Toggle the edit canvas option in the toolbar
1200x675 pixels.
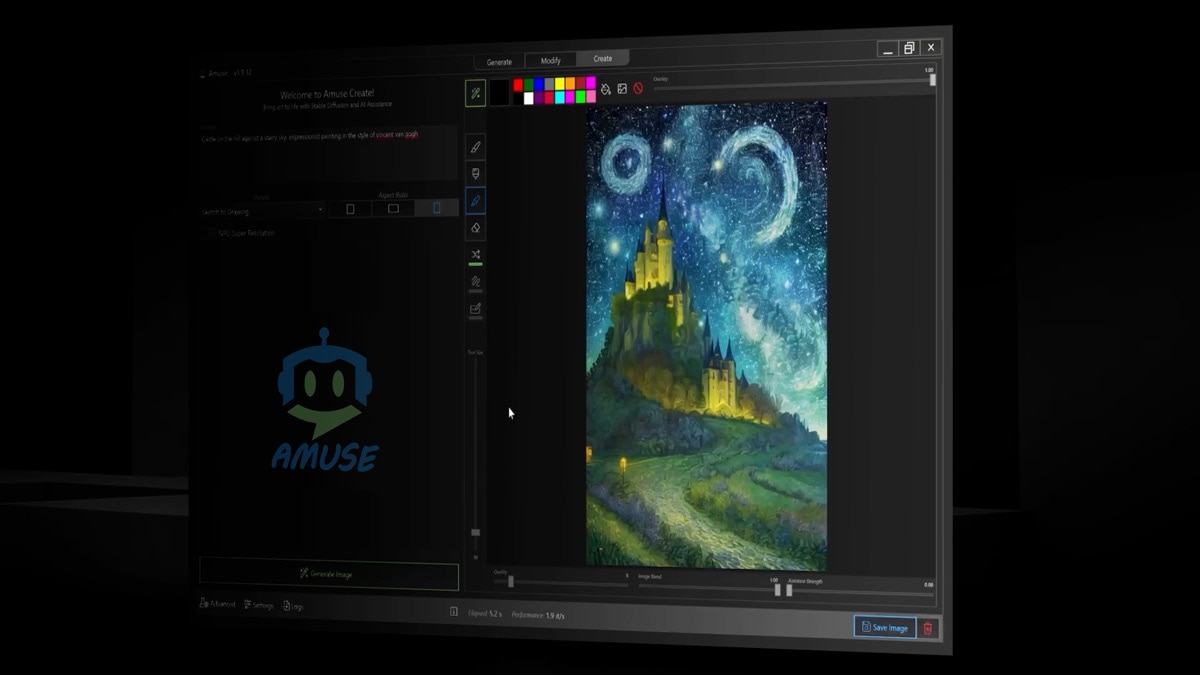pos(476,309)
